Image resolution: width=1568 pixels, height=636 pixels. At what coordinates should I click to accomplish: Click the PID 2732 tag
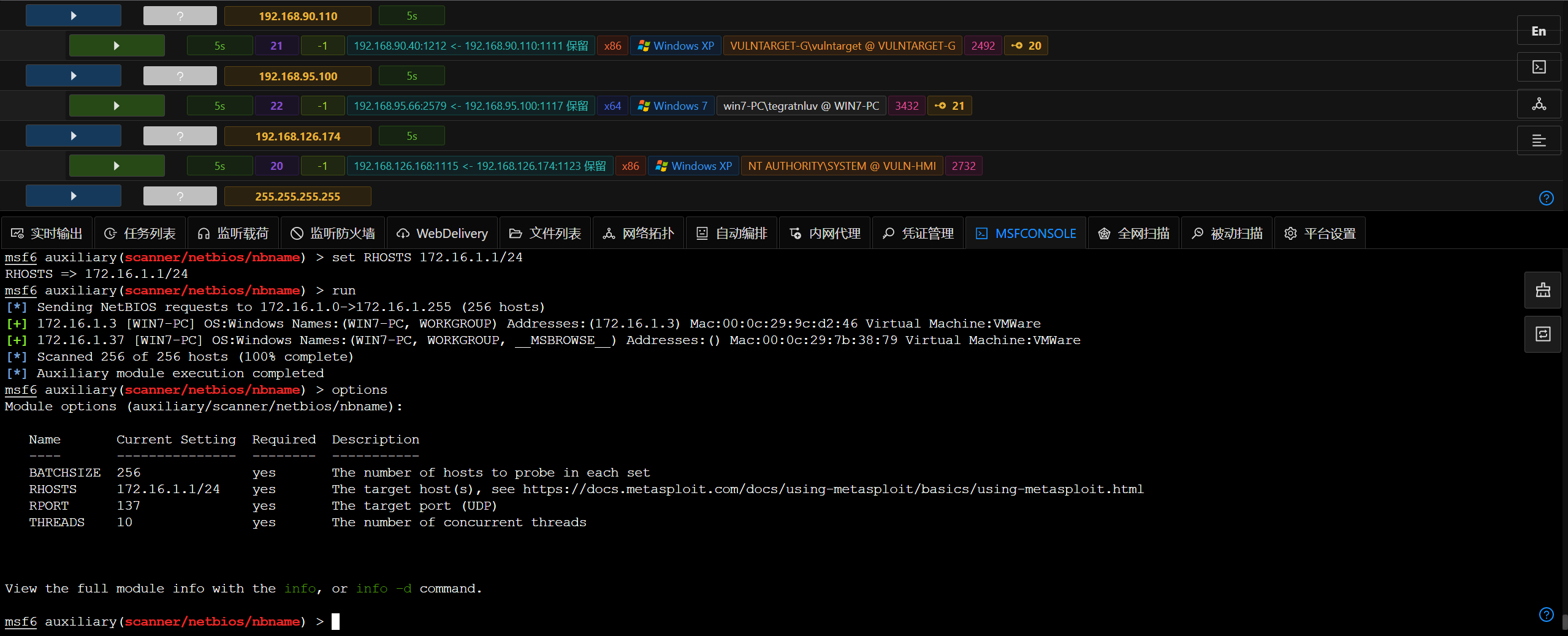(x=964, y=166)
